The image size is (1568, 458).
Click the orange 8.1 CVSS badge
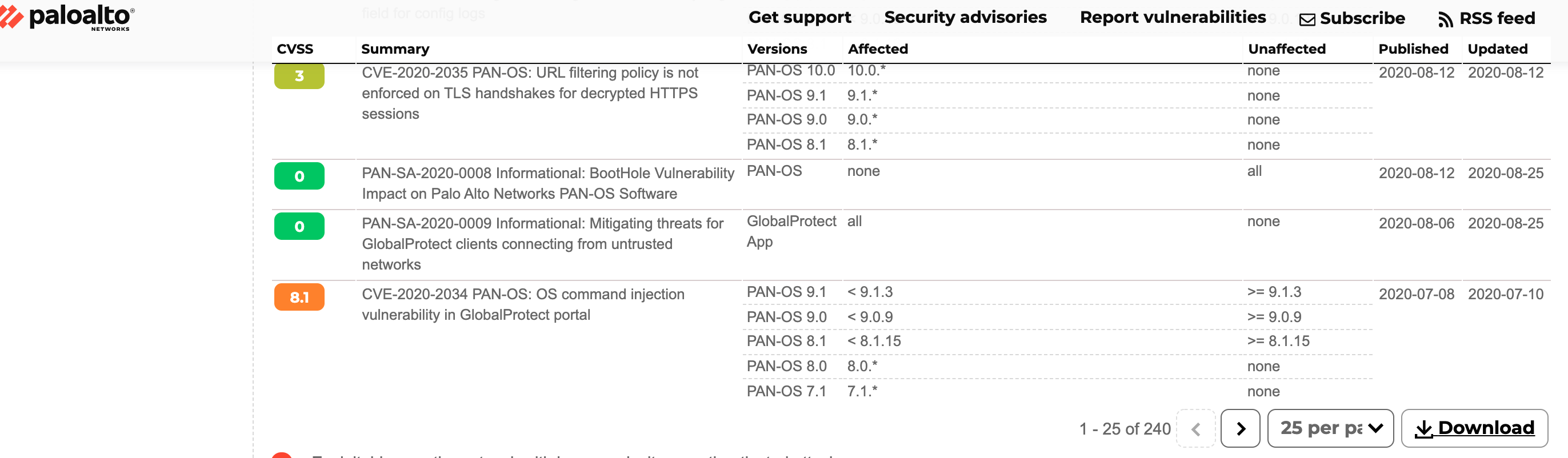click(299, 298)
